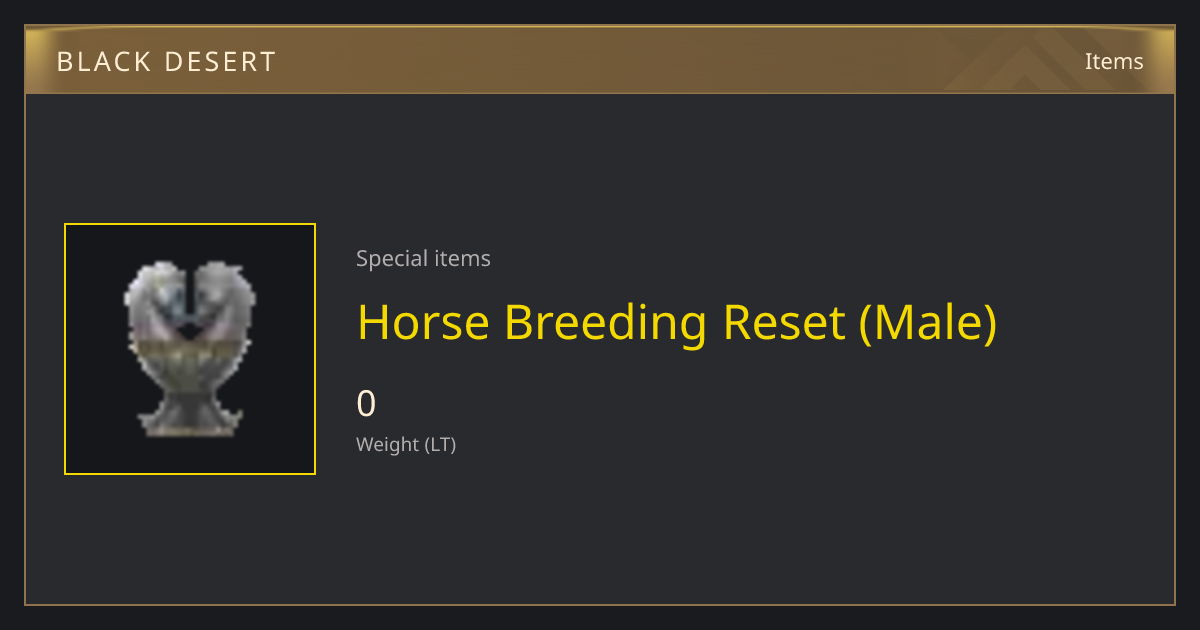The image size is (1200, 630).
Task: Select the Horse Breeding Reset (Male) title
Action: [677, 323]
